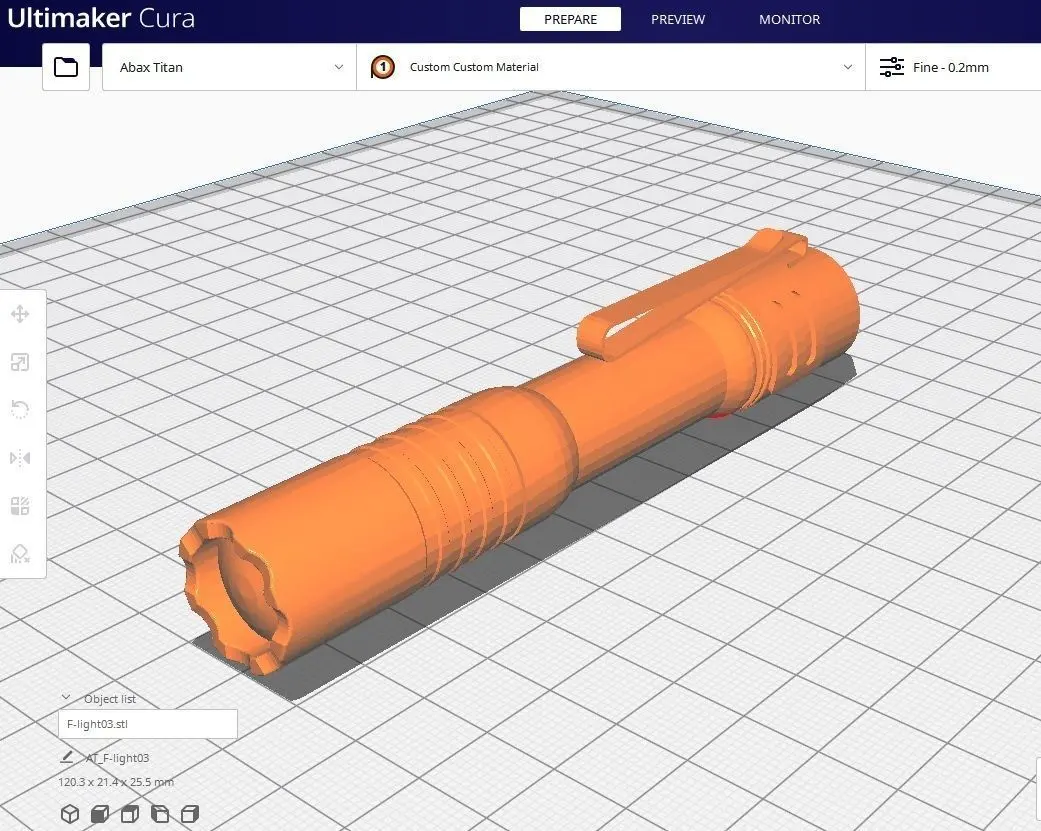Switch to left side view cube

[x=160, y=814]
